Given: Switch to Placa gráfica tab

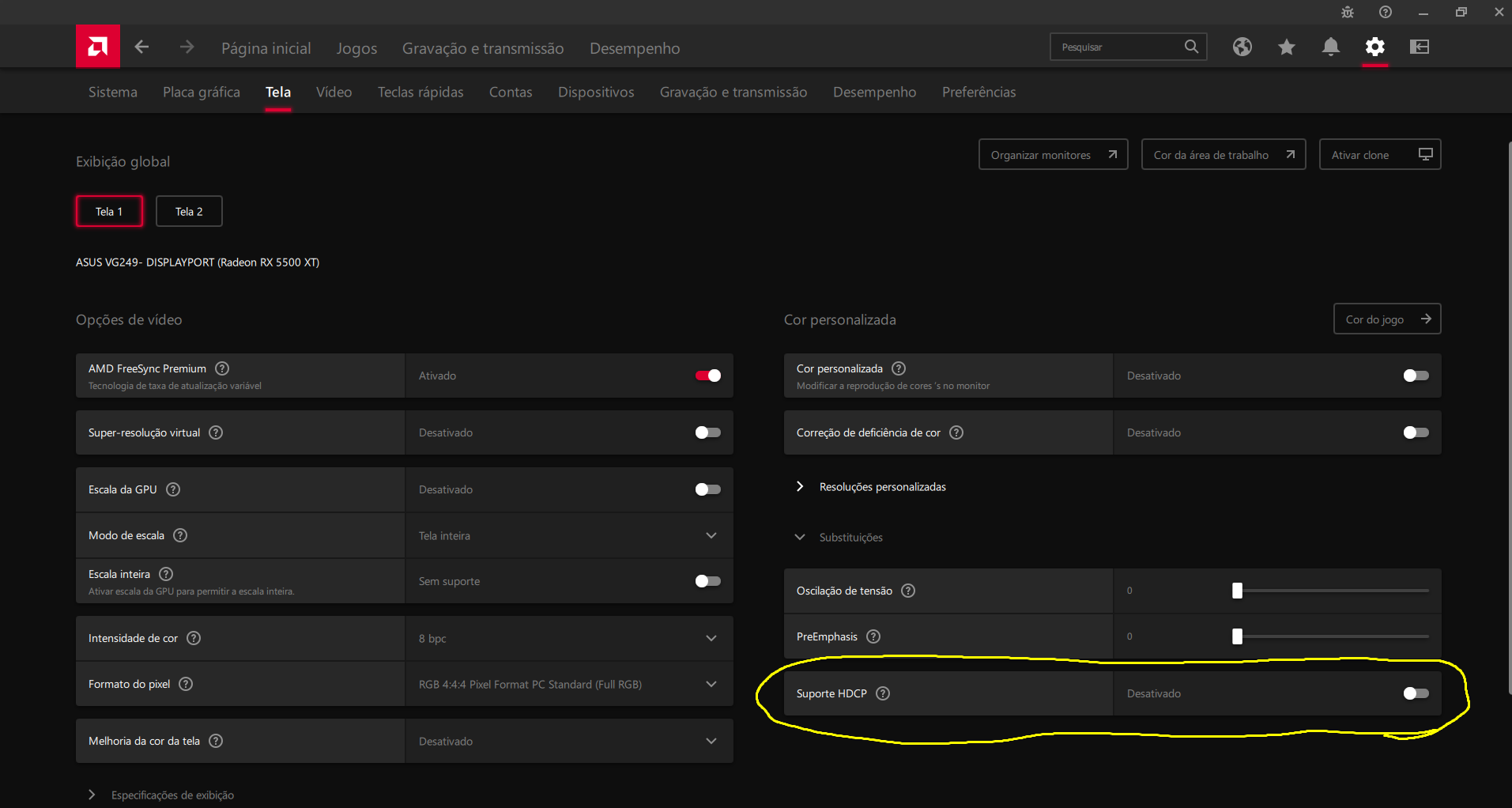Looking at the screenshot, I should [x=202, y=92].
